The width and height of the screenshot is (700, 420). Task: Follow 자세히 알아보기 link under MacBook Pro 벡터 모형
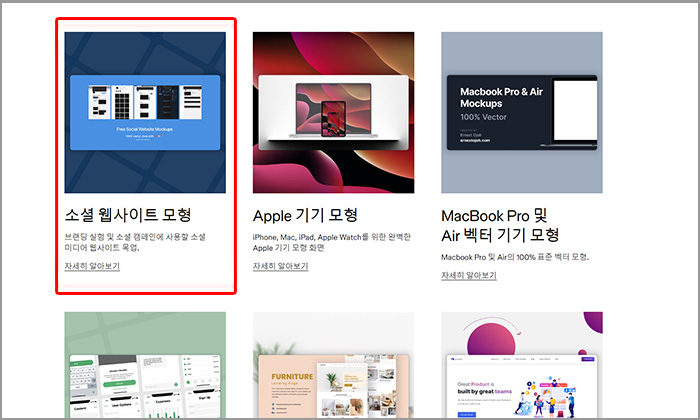coord(469,275)
